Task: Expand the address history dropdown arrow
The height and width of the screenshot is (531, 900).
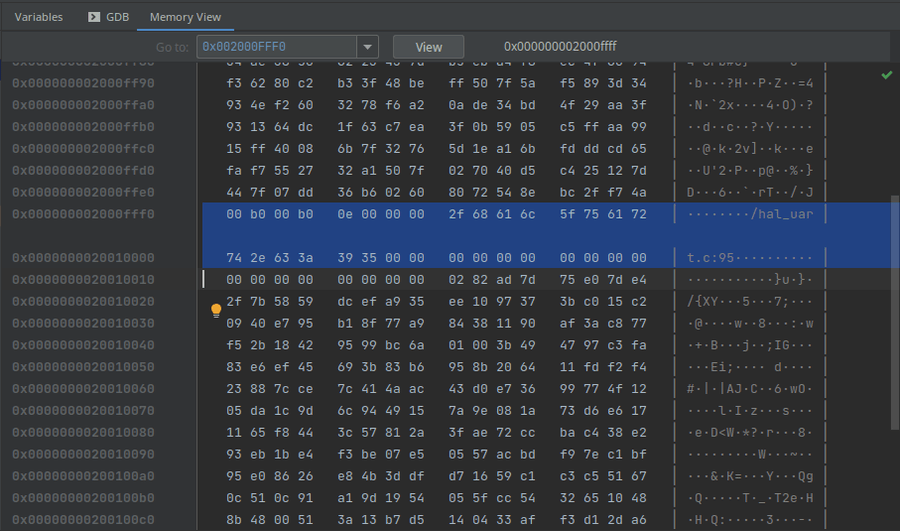Action: (x=367, y=47)
